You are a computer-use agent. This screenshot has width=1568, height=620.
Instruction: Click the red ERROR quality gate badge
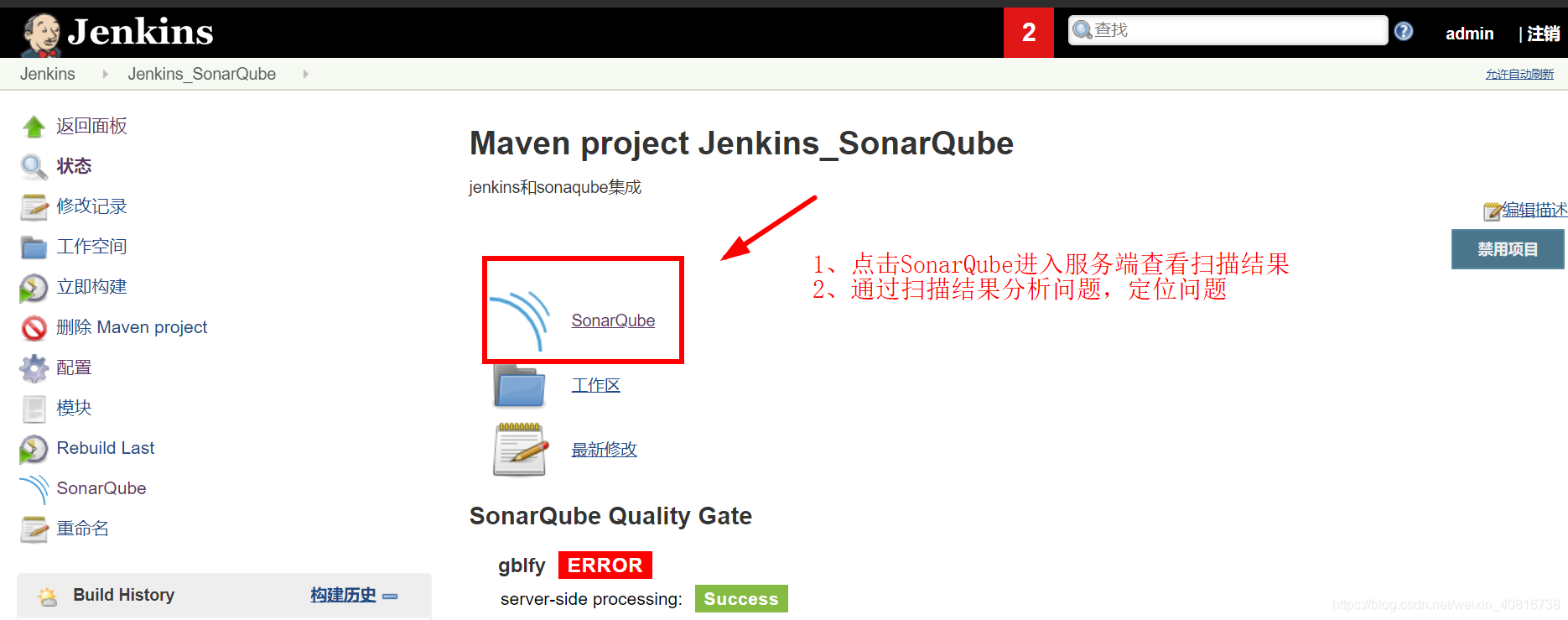[605, 565]
